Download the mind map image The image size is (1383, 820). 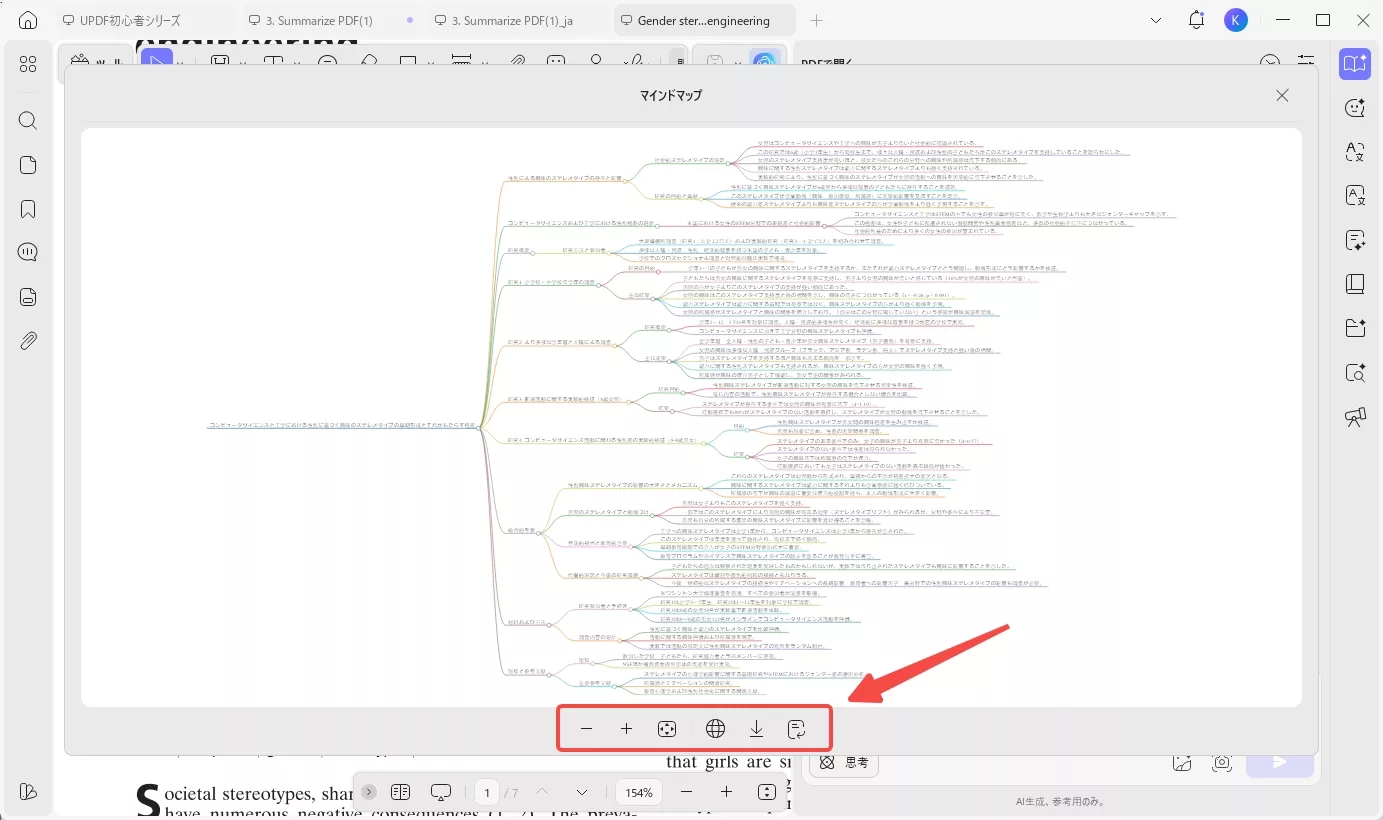point(756,729)
